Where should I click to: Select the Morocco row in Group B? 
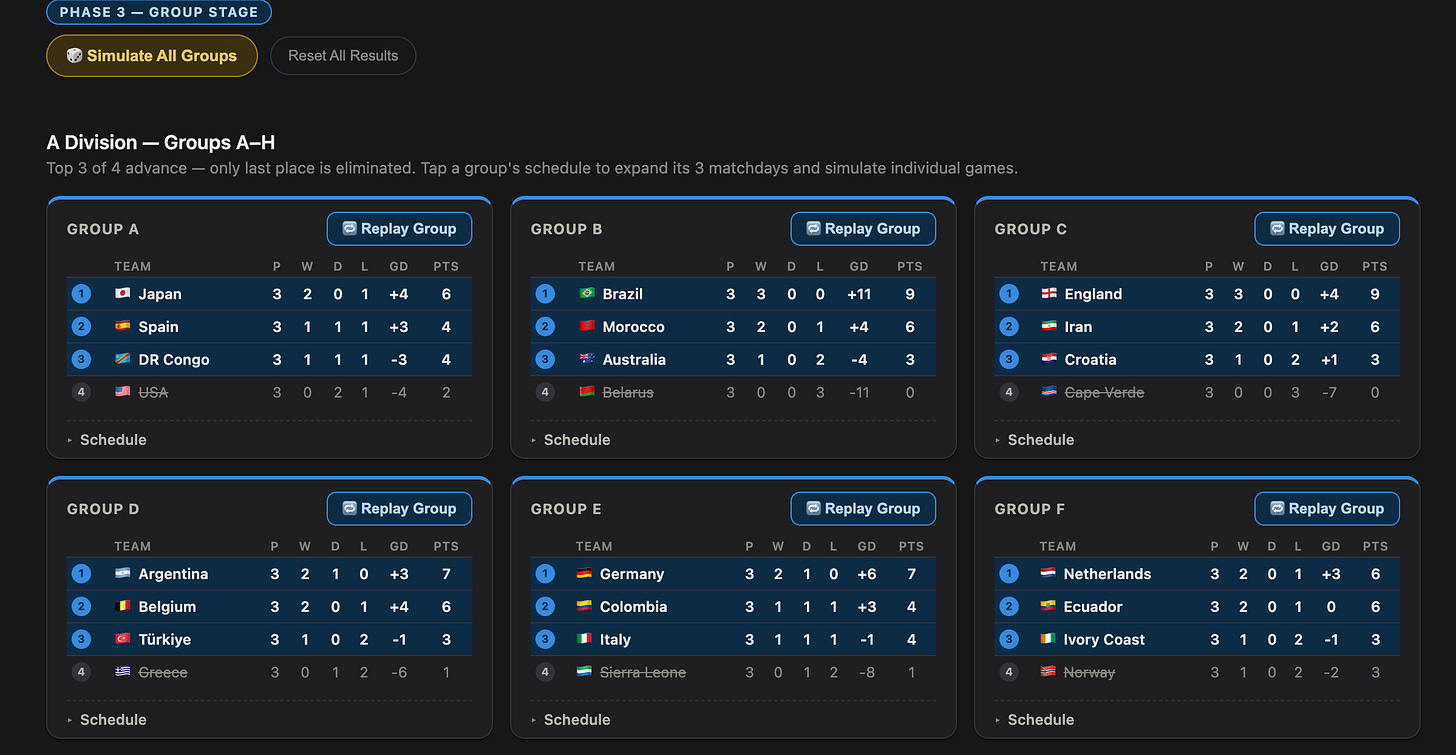(733, 327)
